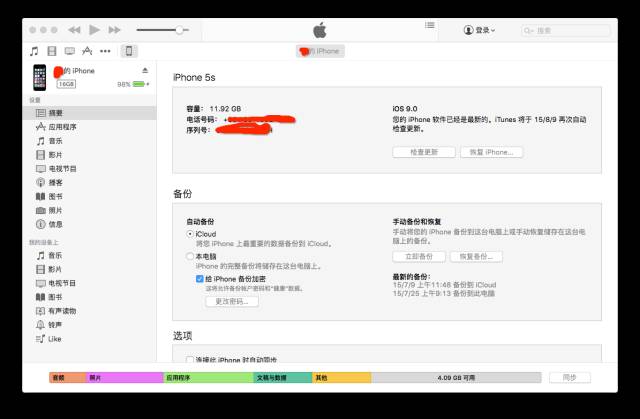Open the Up Next list icon
This screenshot has width=640, height=419.
(429, 25)
